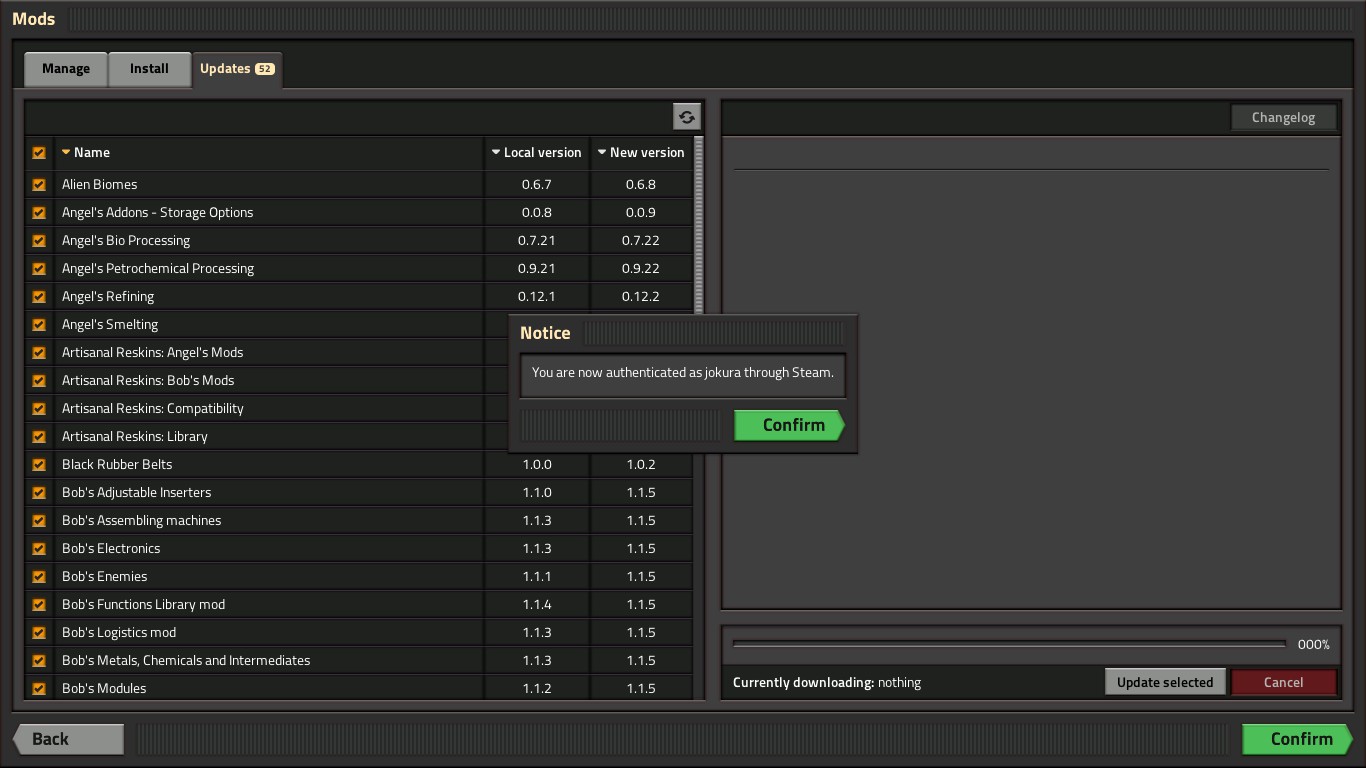Viewport: 1366px width, 768px height.
Task: Sort by New version column
Action: [641, 153]
